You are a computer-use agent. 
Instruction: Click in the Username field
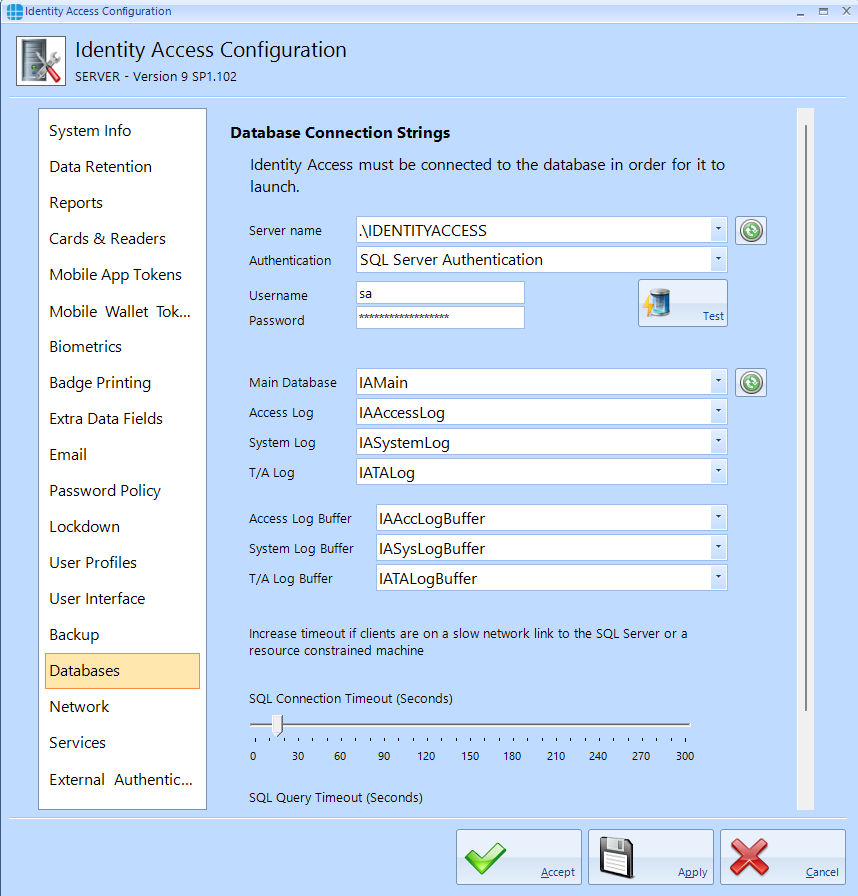pyautogui.click(x=440, y=293)
